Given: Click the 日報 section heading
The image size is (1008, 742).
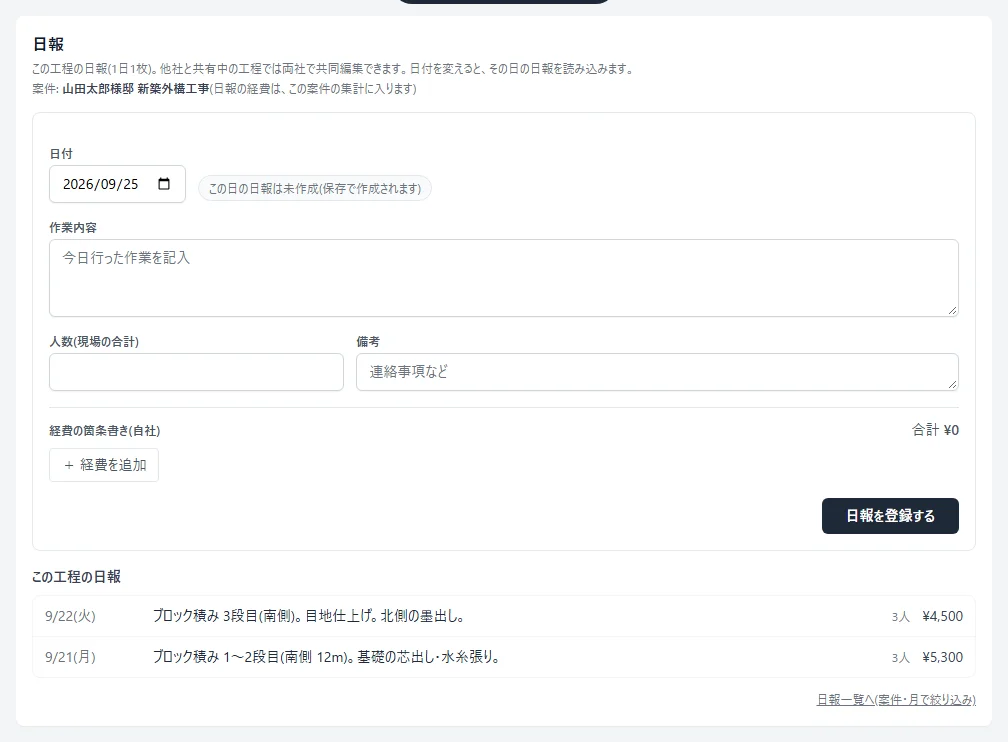Looking at the screenshot, I should tap(48, 44).
